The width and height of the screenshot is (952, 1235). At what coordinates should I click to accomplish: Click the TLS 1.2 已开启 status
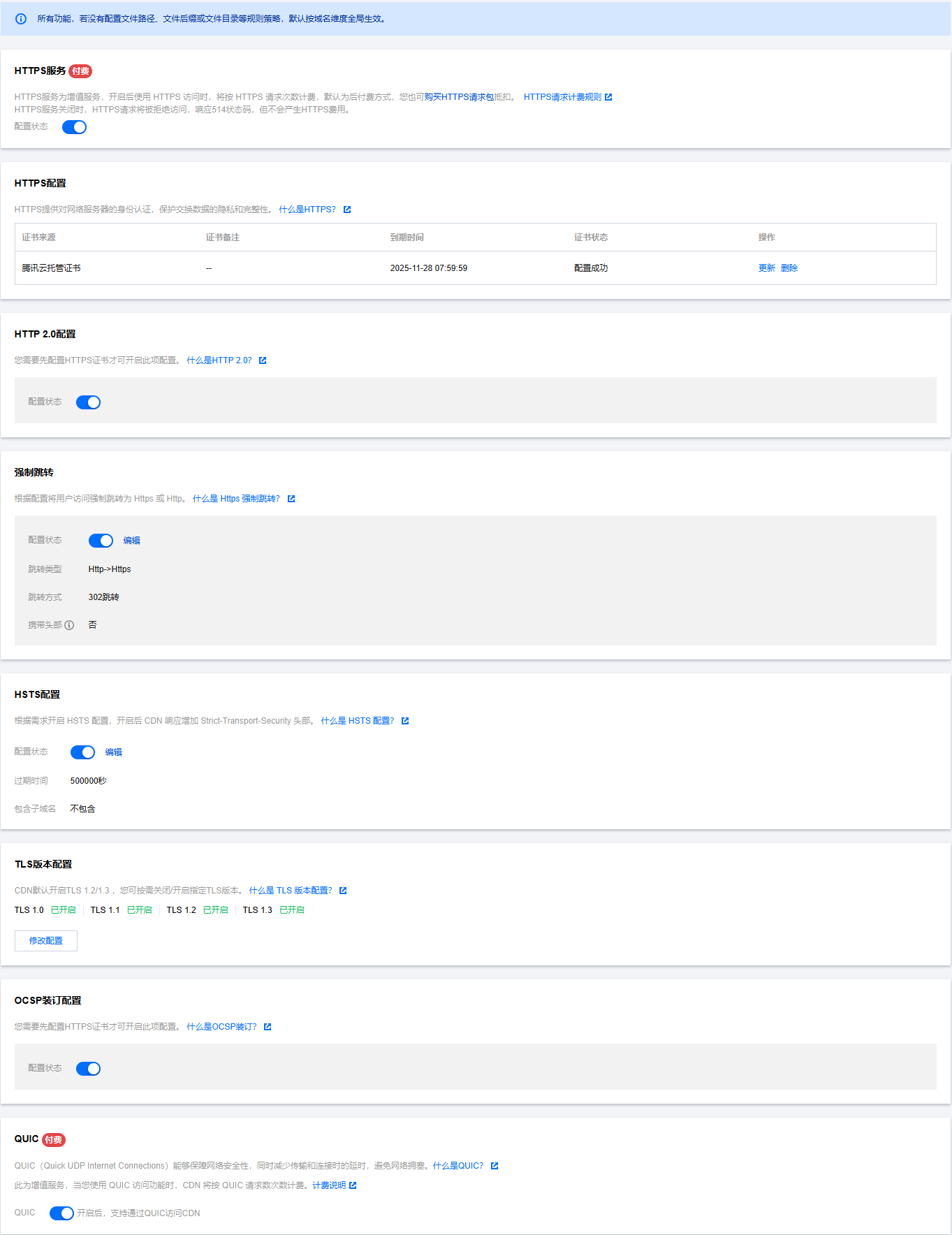(216, 910)
